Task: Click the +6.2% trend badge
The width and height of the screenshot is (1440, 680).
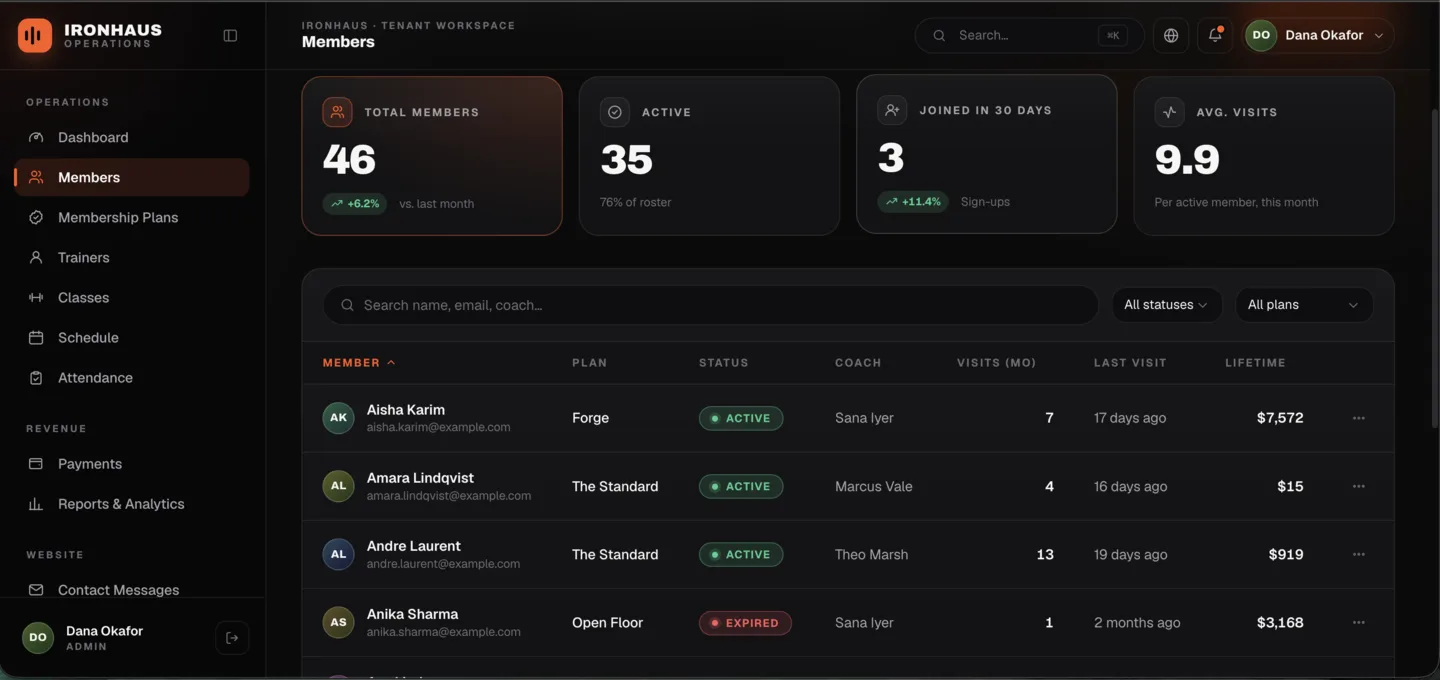Action: pyautogui.click(x=355, y=203)
